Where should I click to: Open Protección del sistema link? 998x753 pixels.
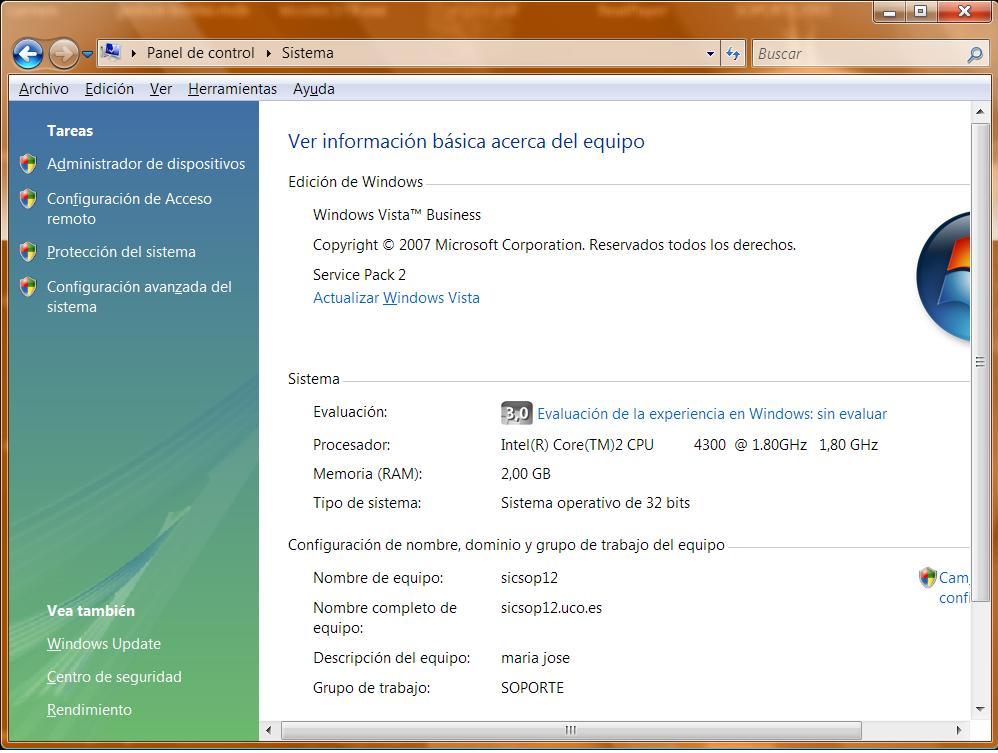[121, 251]
